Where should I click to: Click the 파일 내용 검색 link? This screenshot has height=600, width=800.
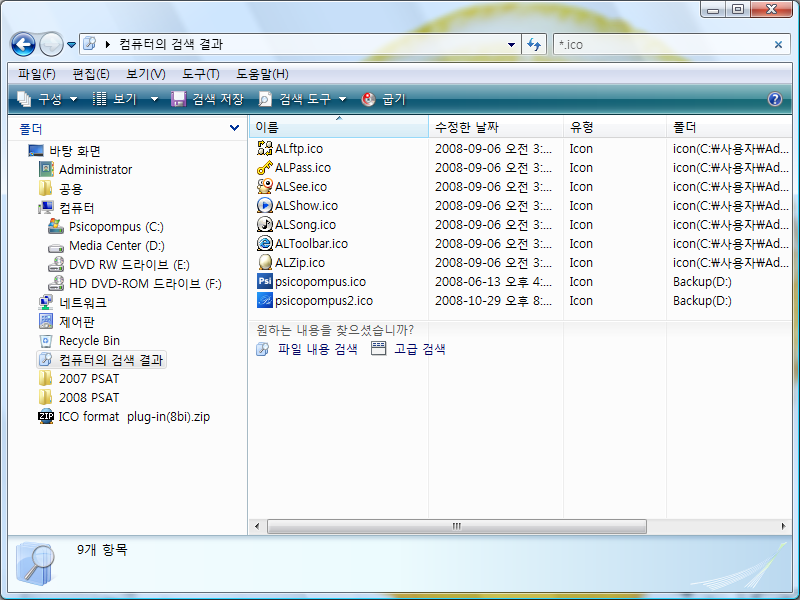coord(317,349)
